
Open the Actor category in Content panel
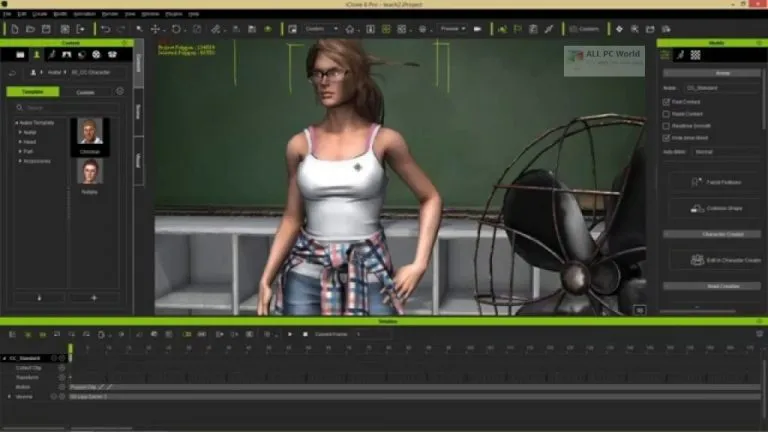pos(37,54)
